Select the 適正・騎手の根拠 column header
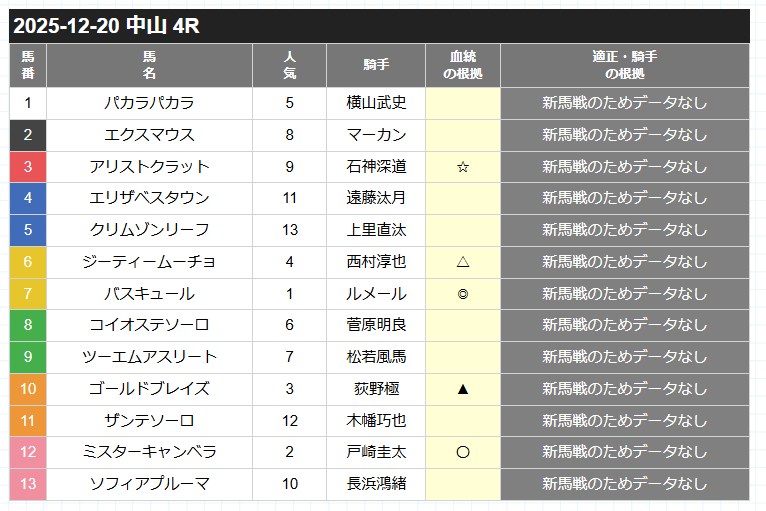The width and height of the screenshot is (766, 511). click(x=624, y=65)
